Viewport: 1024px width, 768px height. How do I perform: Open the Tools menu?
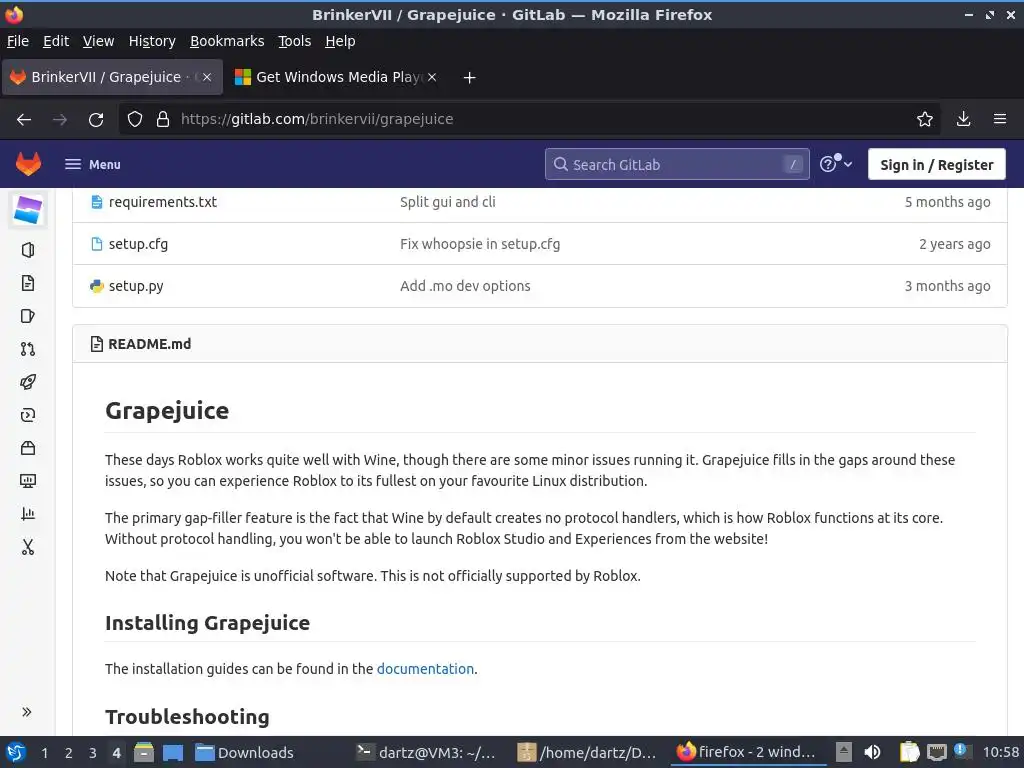(295, 41)
